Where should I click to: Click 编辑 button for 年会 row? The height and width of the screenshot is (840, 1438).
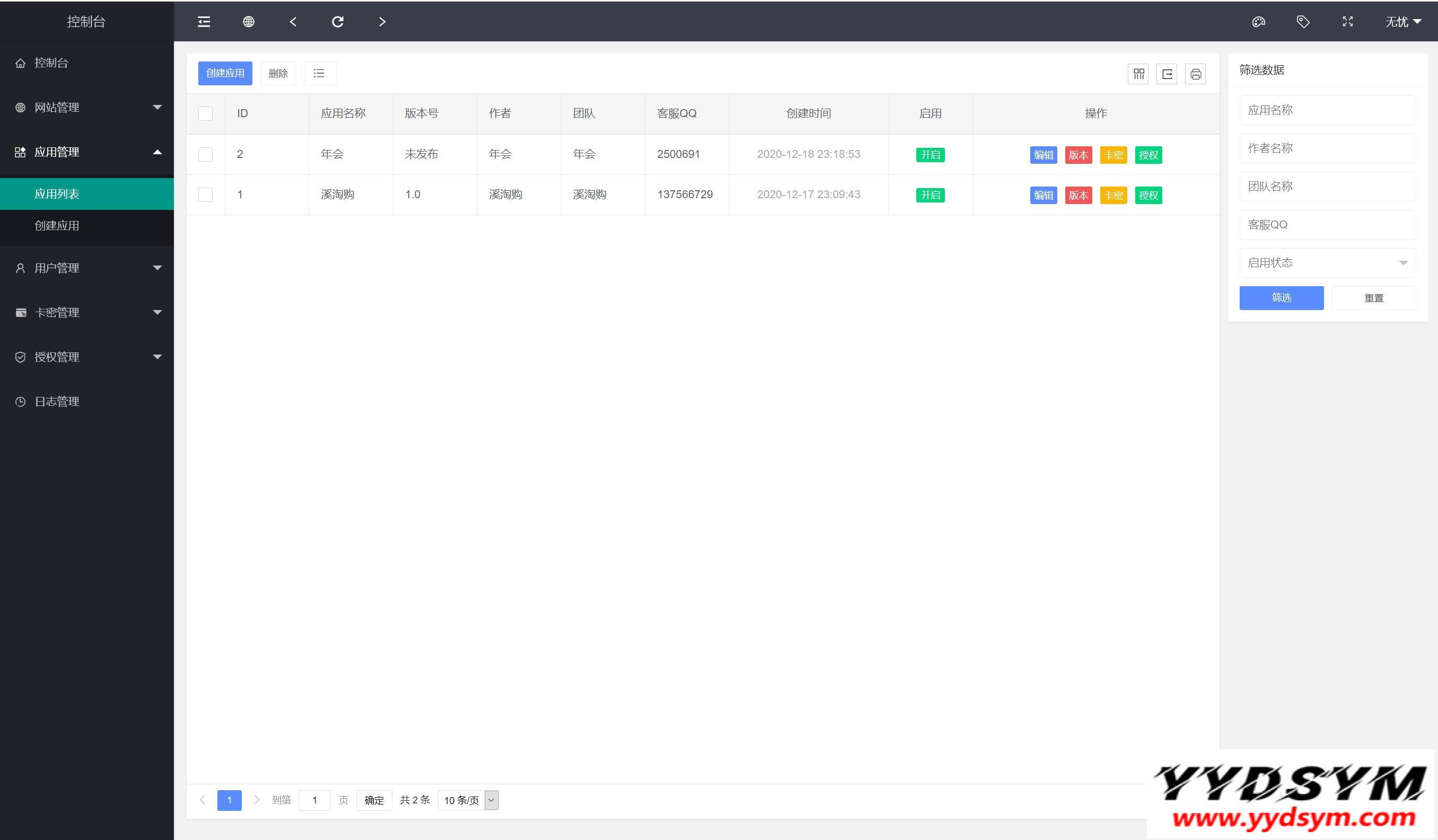coord(1043,155)
